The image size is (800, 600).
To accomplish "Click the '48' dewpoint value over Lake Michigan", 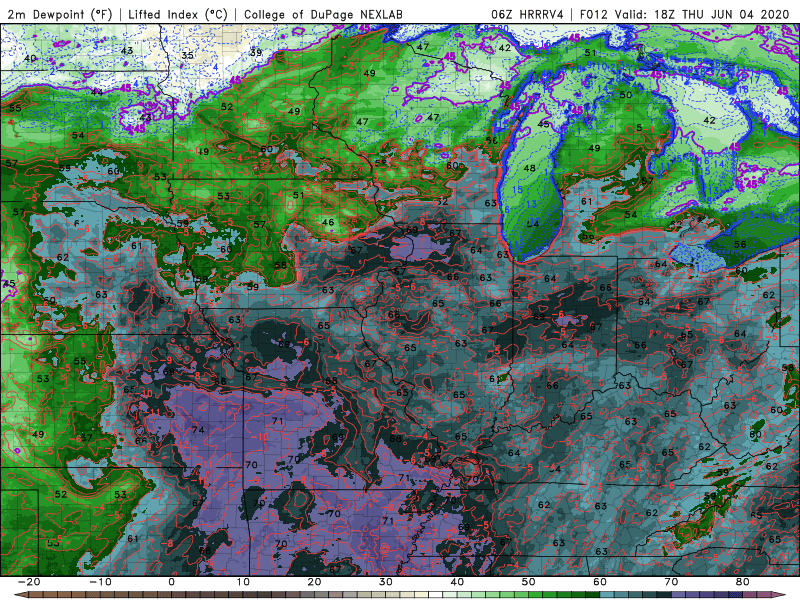I will pyautogui.click(x=530, y=168).
